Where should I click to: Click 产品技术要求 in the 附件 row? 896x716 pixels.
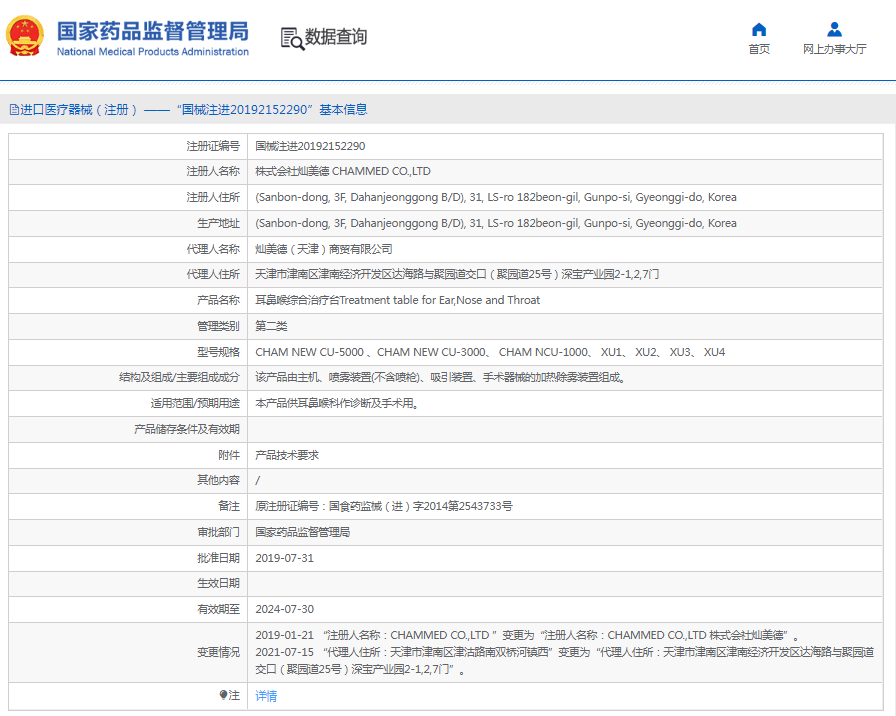[287, 455]
